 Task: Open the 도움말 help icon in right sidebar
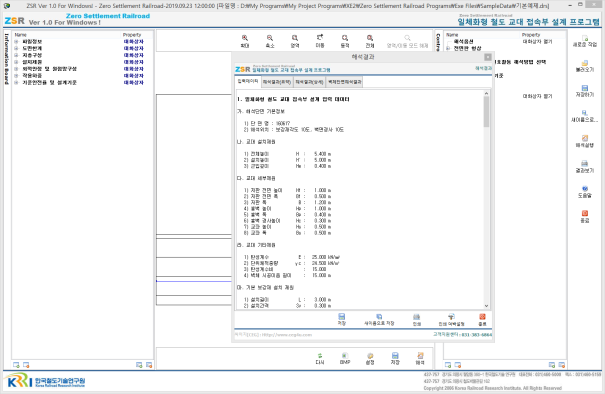click(x=585, y=192)
